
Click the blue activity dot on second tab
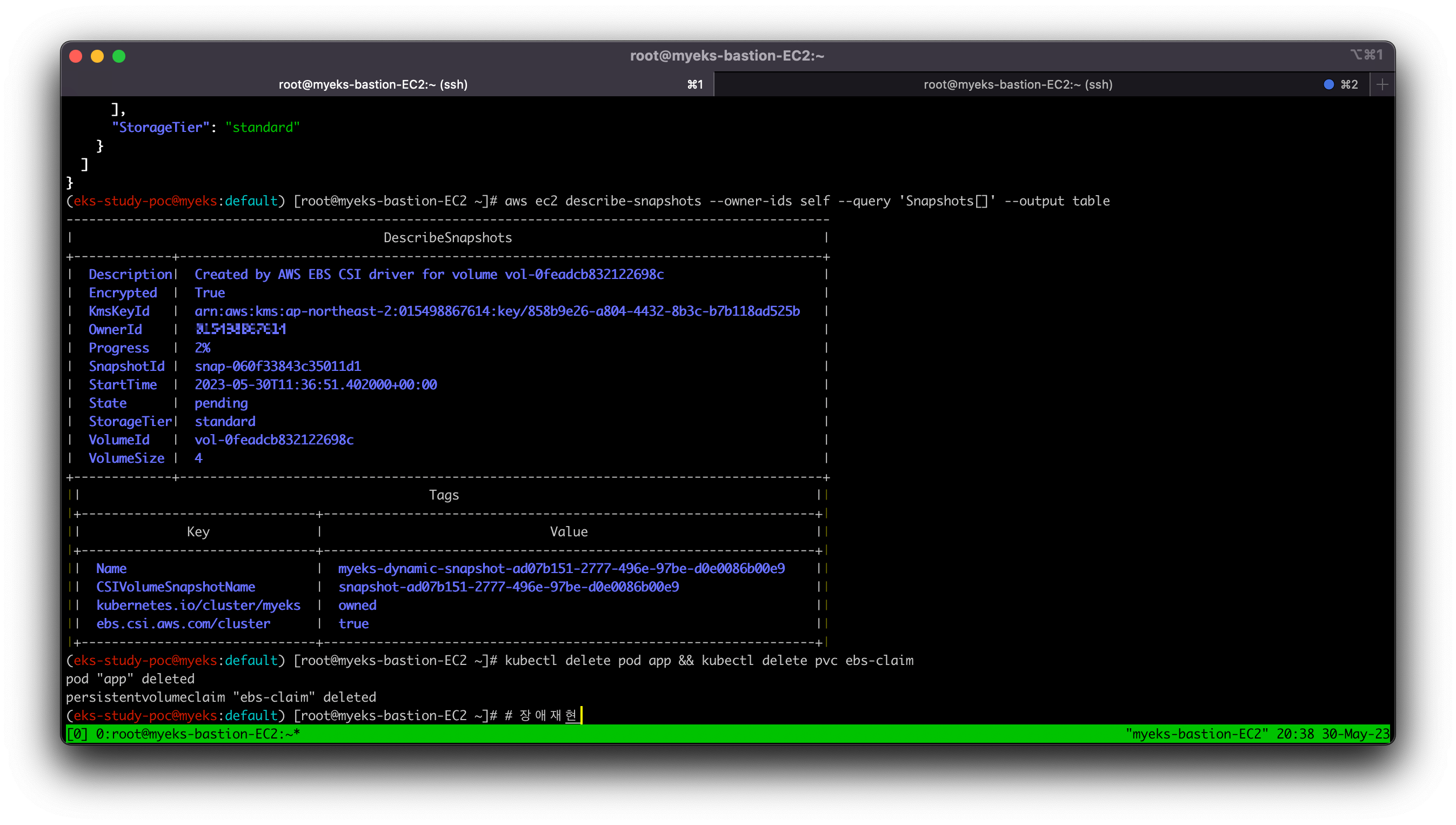1328,84
